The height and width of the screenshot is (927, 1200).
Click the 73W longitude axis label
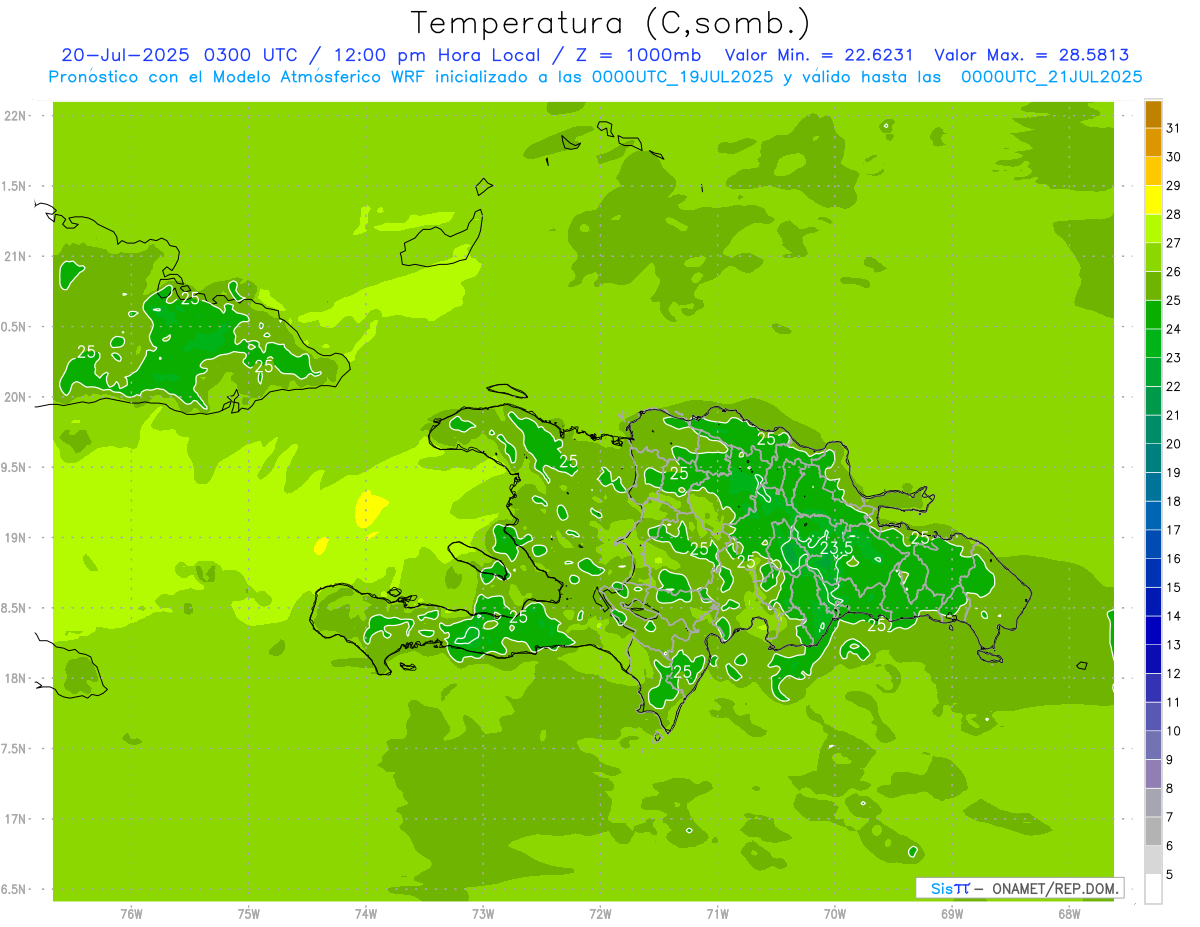point(483,913)
